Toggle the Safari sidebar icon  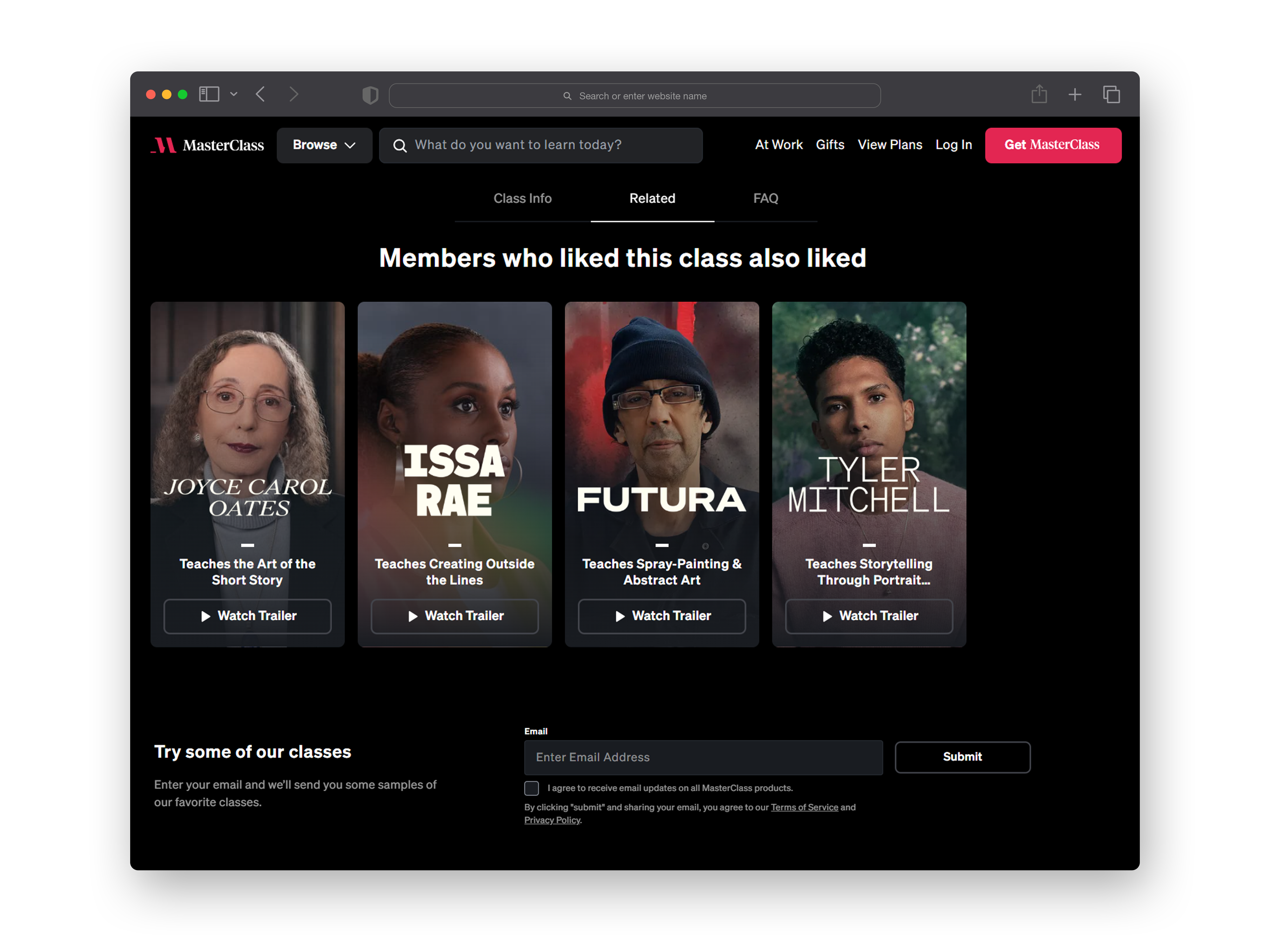point(209,94)
